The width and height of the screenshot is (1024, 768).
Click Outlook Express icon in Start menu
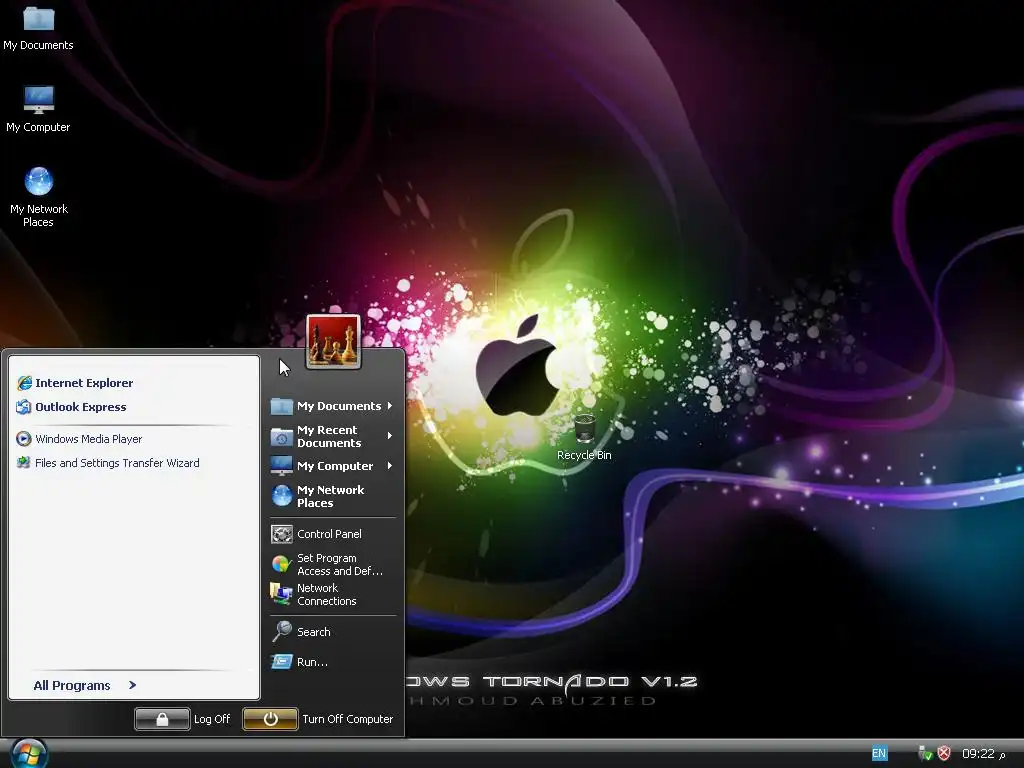(x=24, y=407)
